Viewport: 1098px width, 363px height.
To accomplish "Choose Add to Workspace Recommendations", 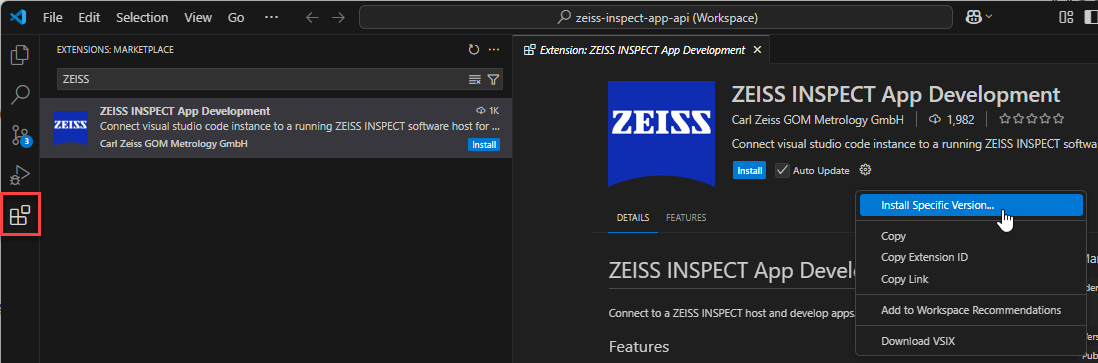I will pyautogui.click(x=971, y=310).
